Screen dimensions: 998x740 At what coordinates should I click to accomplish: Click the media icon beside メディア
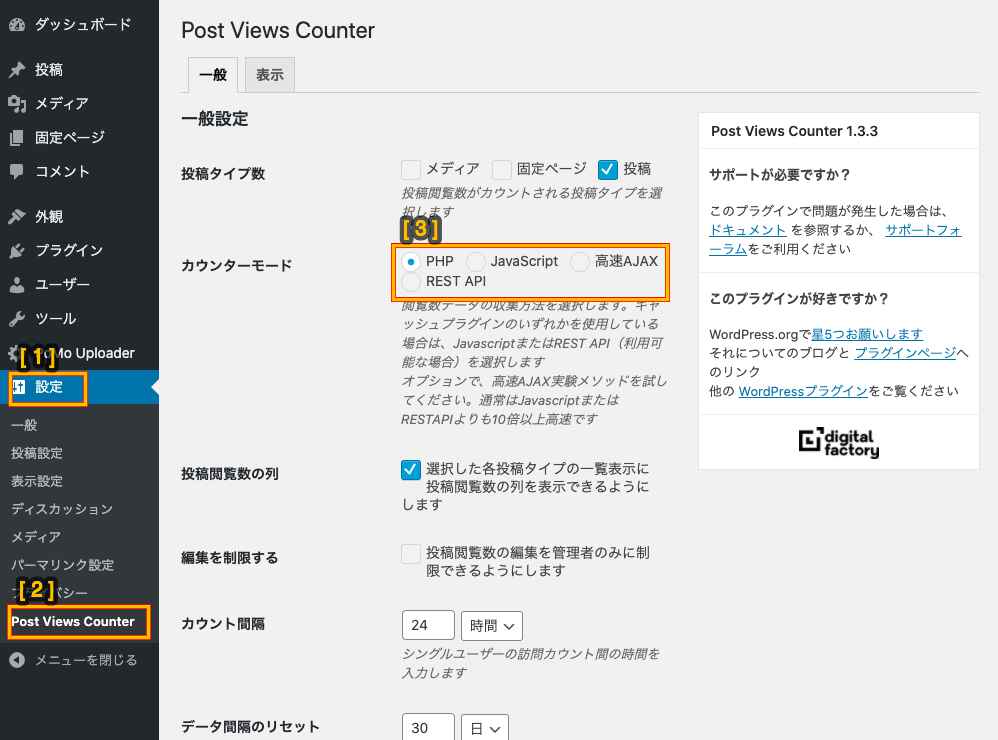pos(17,103)
